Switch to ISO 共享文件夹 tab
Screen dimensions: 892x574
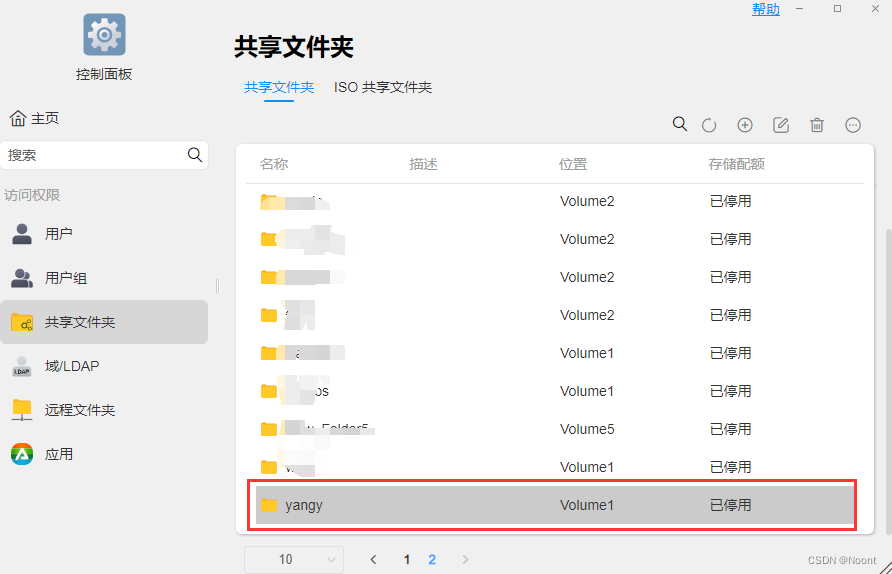383,87
